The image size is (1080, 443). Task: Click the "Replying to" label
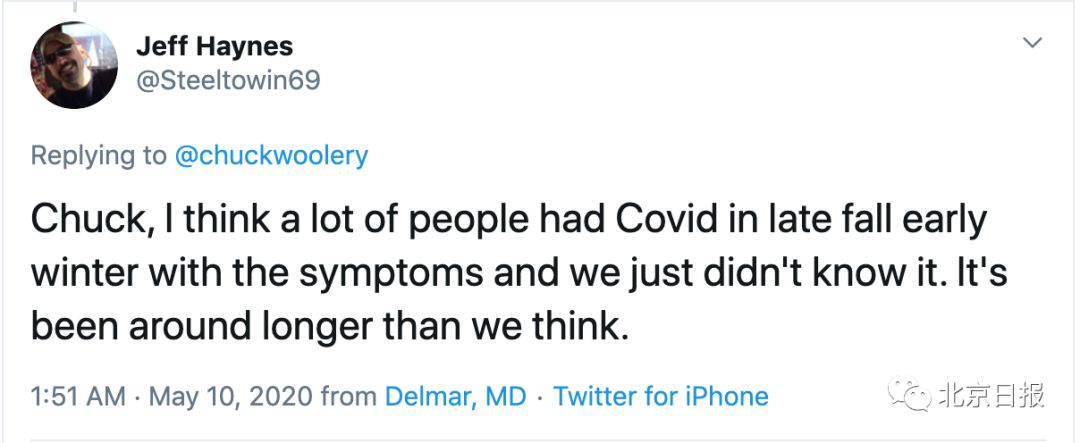[98, 156]
